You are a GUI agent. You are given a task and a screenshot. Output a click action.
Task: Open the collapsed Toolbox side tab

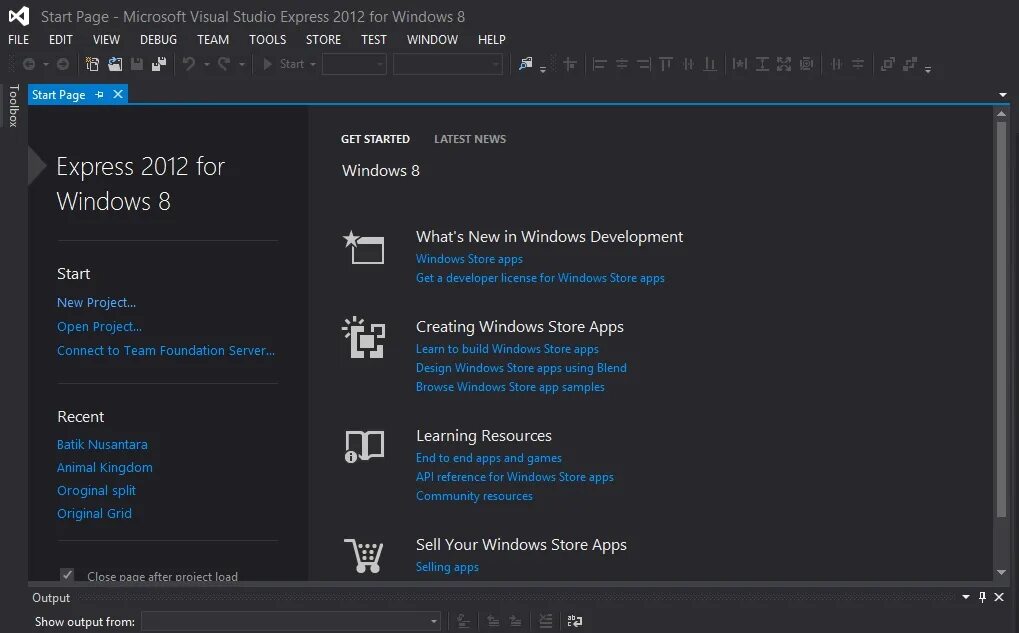point(14,105)
